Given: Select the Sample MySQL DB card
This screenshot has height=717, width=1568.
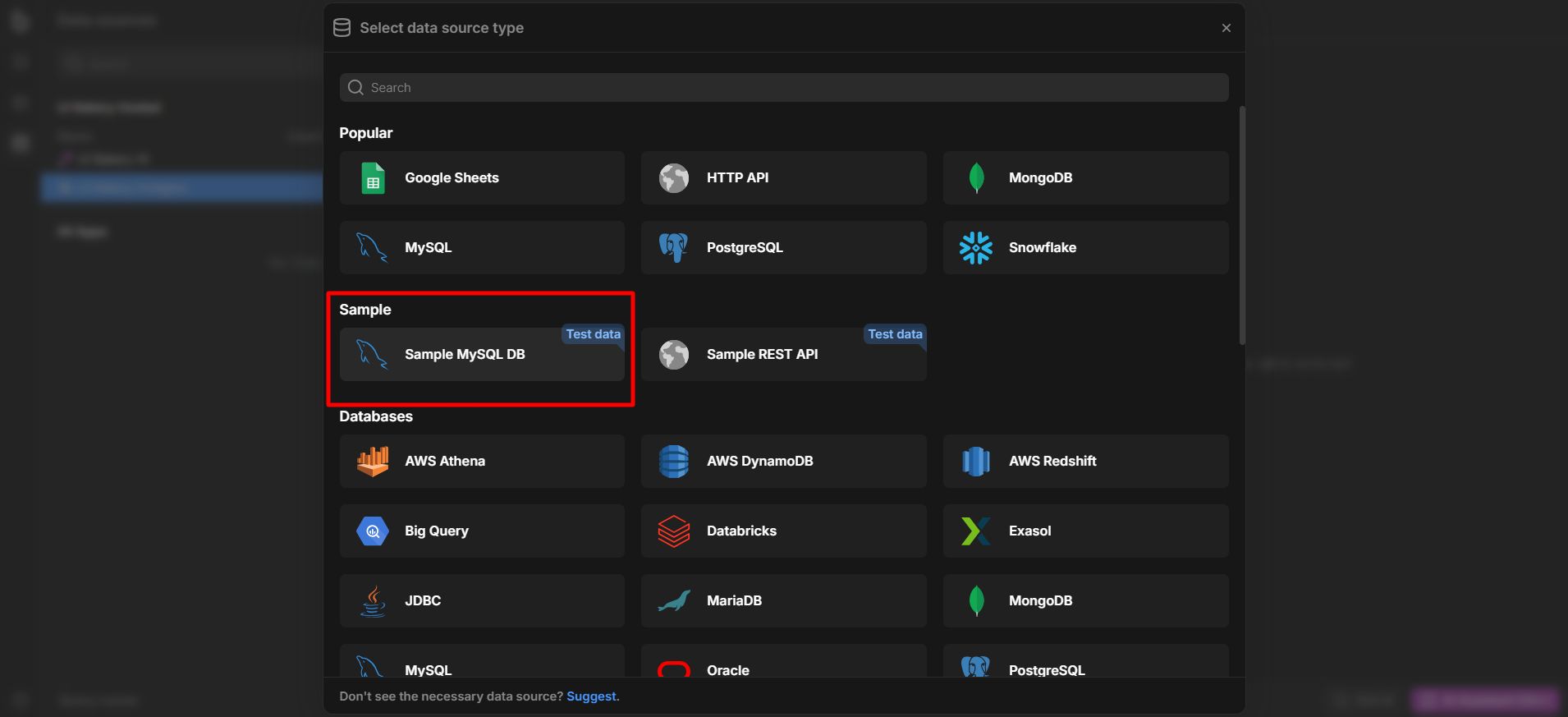Looking at the screenshot, I should click(x=482, y=355).
